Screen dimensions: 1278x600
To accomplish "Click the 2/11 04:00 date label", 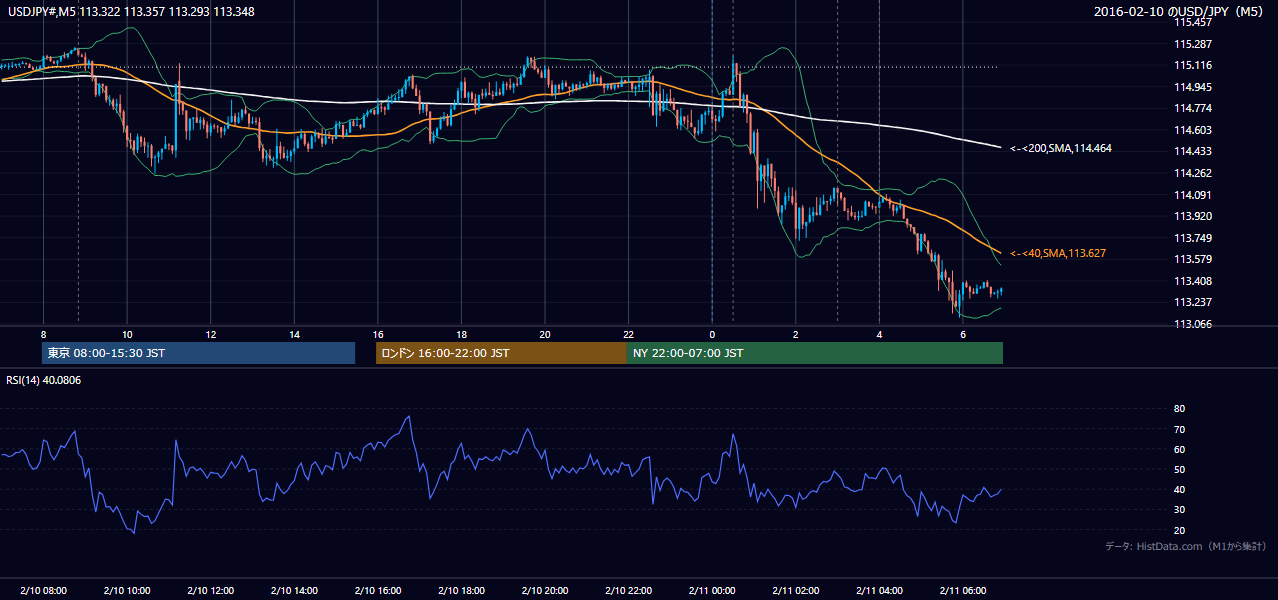I will 879,591.
